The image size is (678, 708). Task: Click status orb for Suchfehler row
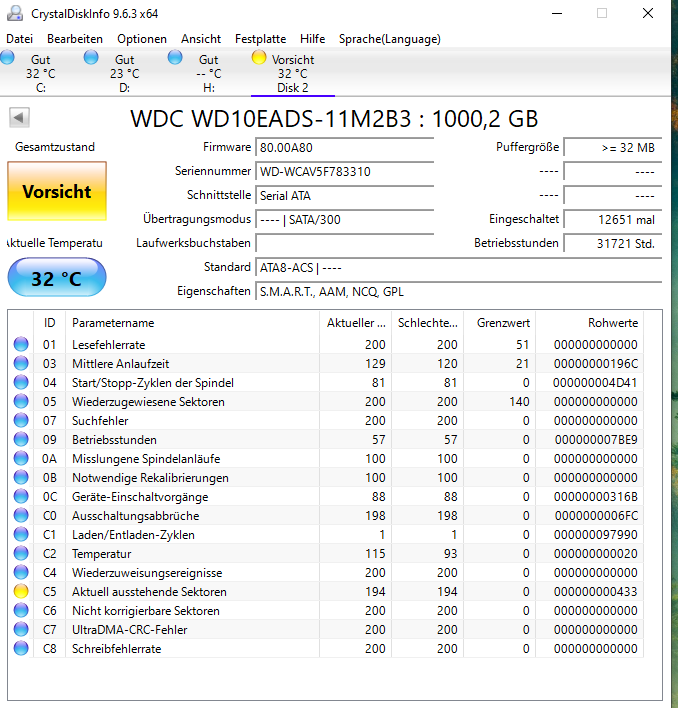click(21, 420)
